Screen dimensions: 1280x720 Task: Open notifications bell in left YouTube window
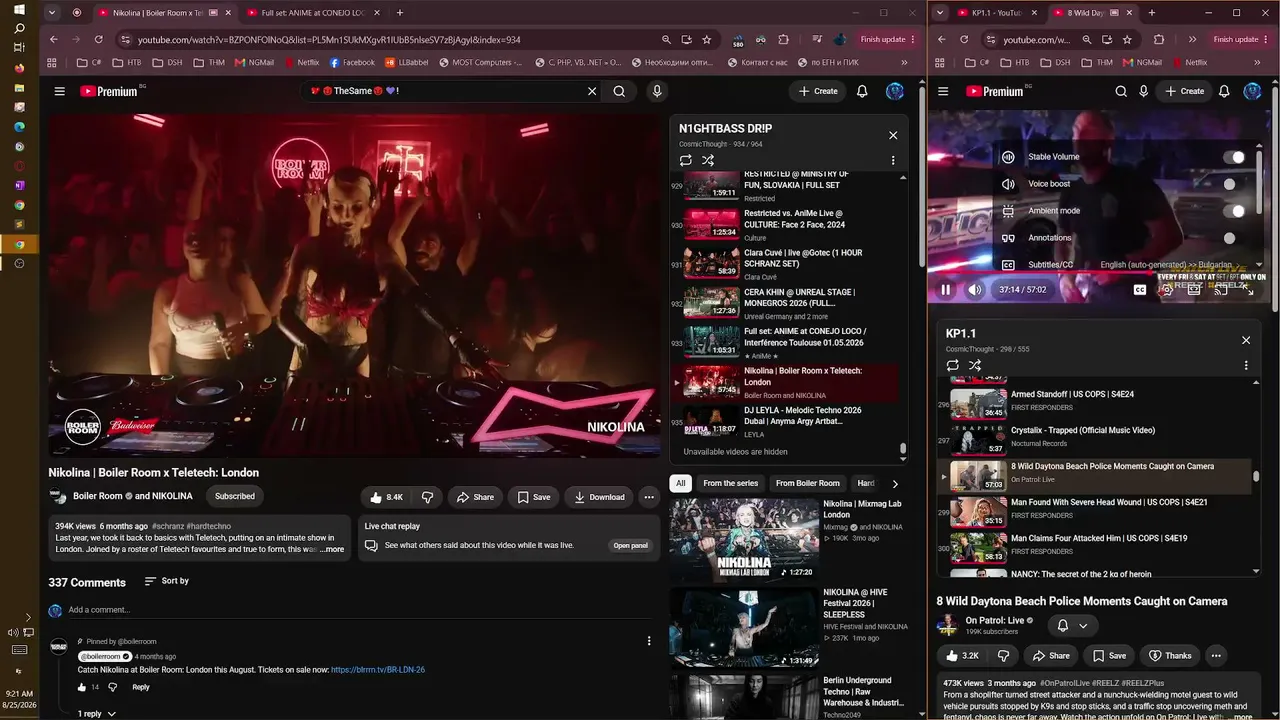click(x=862, y=91)
